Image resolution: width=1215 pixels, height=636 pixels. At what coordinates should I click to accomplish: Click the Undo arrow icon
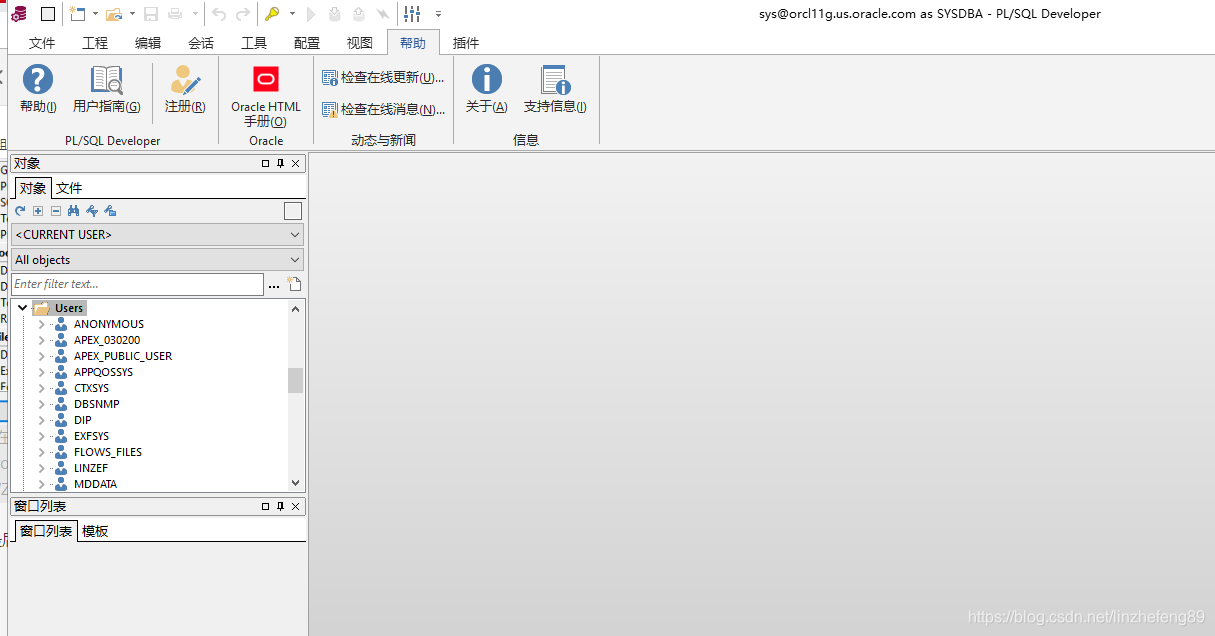(219, 14)
